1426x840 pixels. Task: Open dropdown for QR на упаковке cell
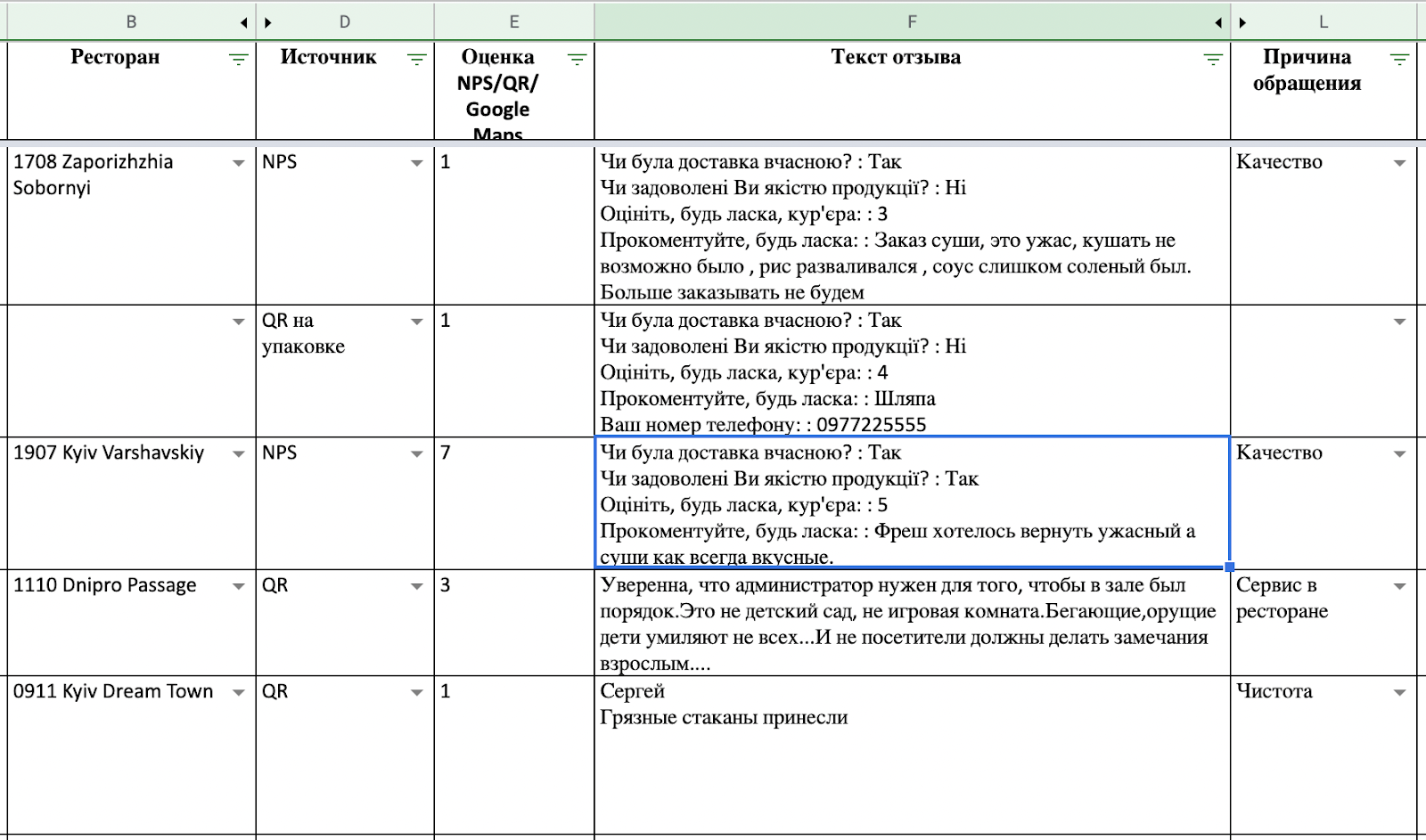coord(416,322)
